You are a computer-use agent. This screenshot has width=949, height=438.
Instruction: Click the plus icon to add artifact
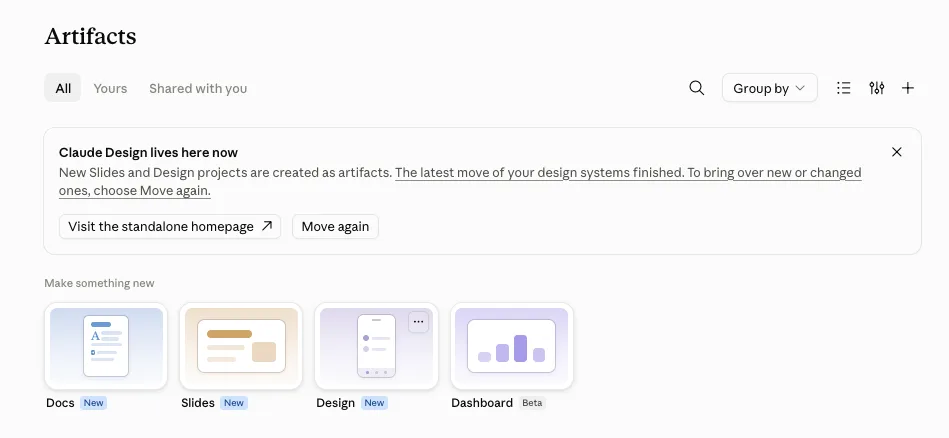pyautogui.click(x=908, y=88)
